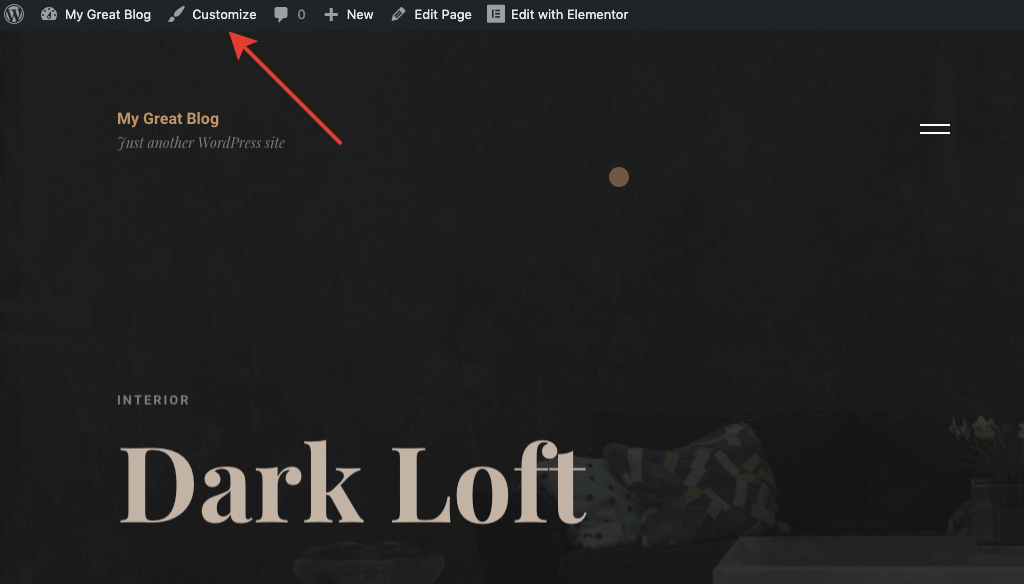The height and width of the screenshot is (584, 1024).
Task: Open the WordPress logo menu
Action: pos(14,14)
